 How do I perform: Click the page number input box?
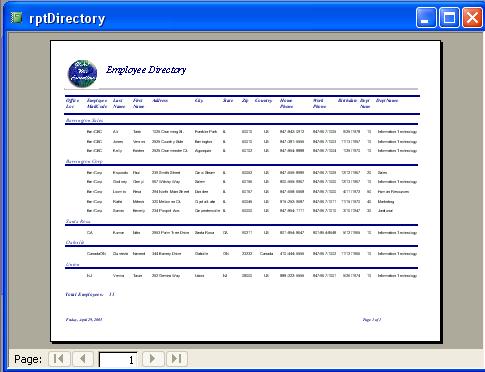point(118,359)
